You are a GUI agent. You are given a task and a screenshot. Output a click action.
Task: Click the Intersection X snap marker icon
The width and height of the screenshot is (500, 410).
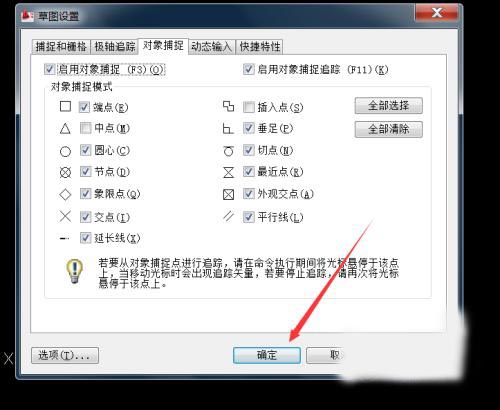click(x=65, y=216)
